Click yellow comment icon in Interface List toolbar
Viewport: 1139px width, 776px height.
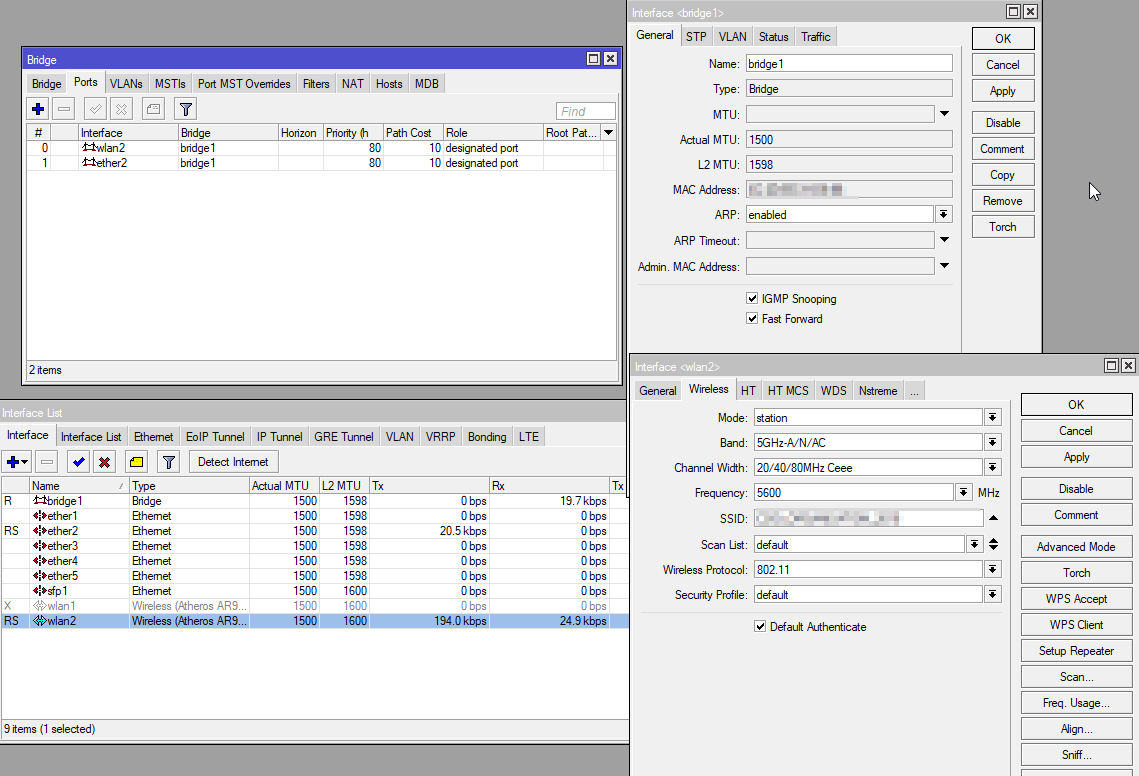point(137,462)
